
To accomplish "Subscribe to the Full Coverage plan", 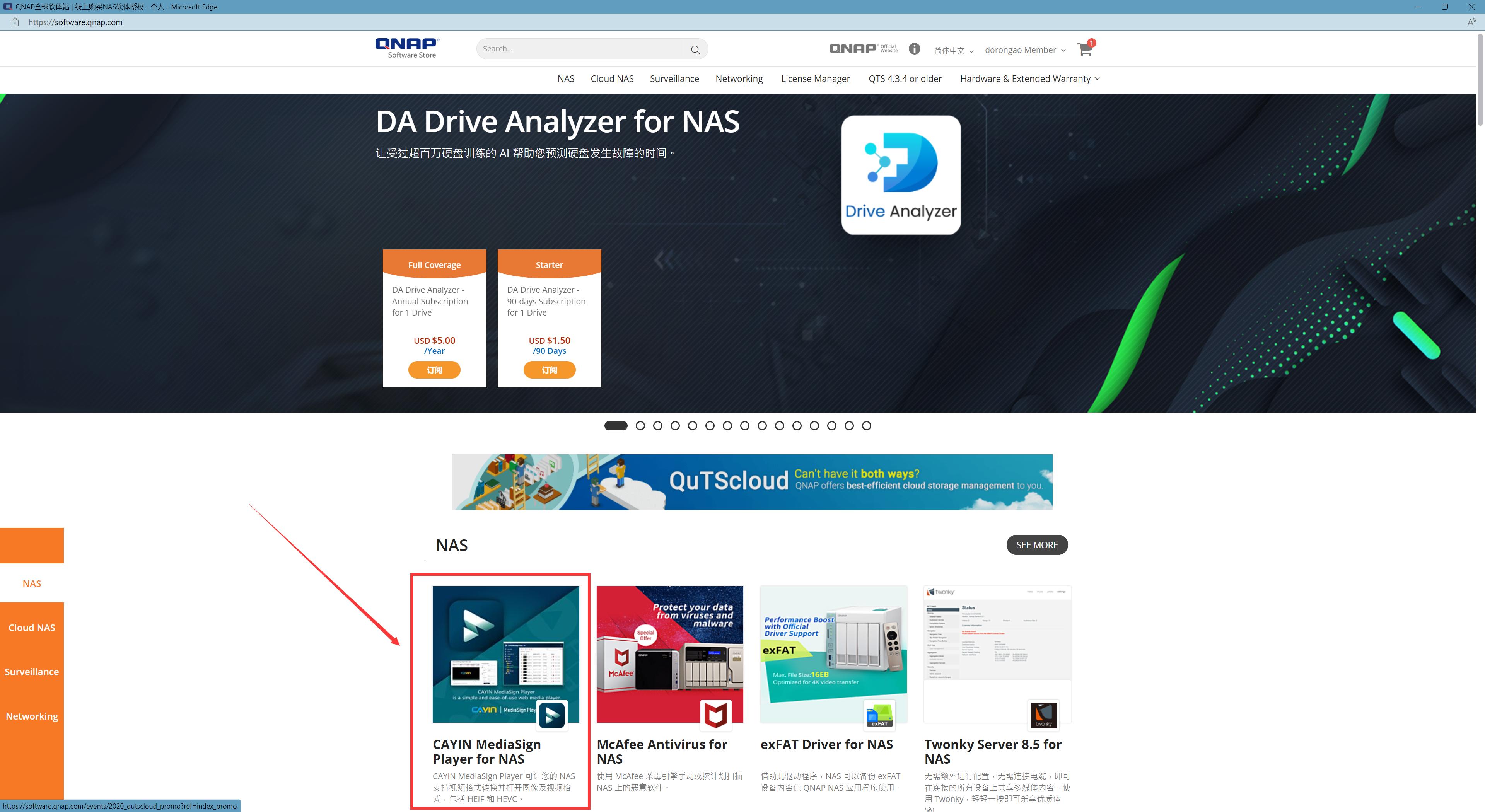I will tap(434, 370).
